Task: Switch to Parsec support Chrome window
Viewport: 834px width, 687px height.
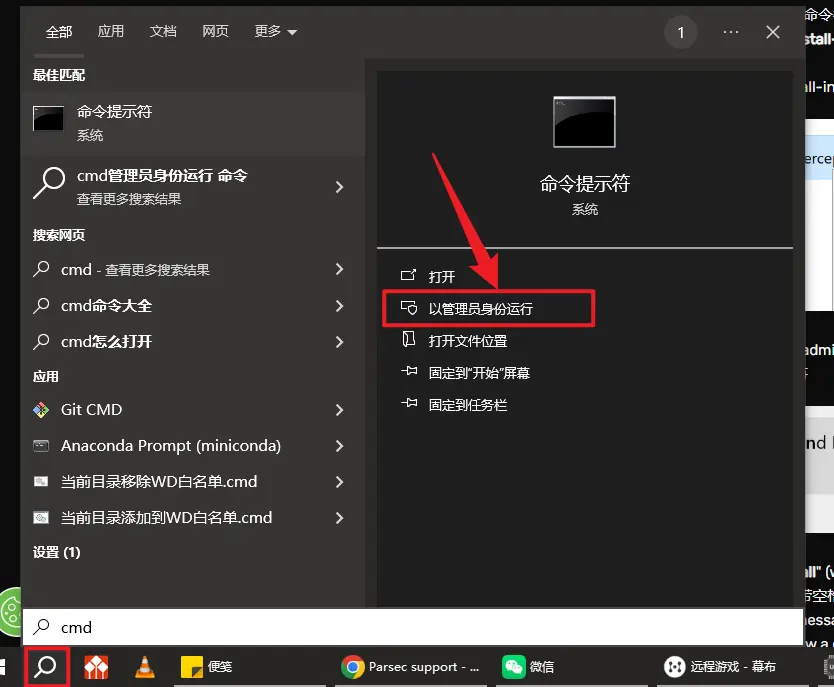Action: [x=412, y=667]
